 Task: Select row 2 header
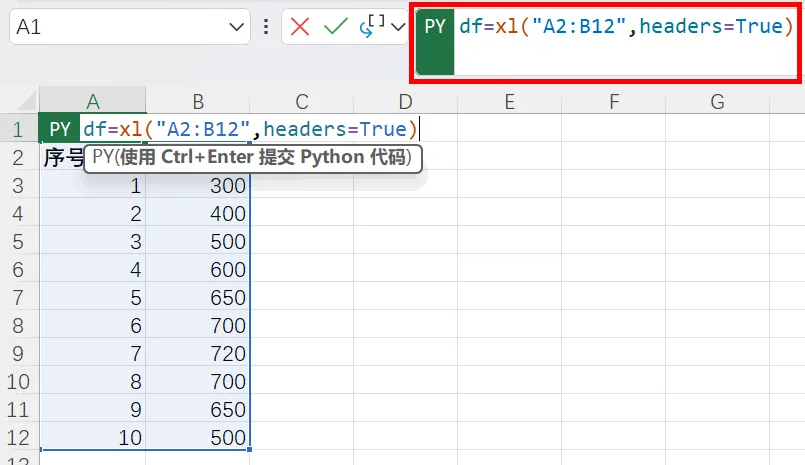18,157
